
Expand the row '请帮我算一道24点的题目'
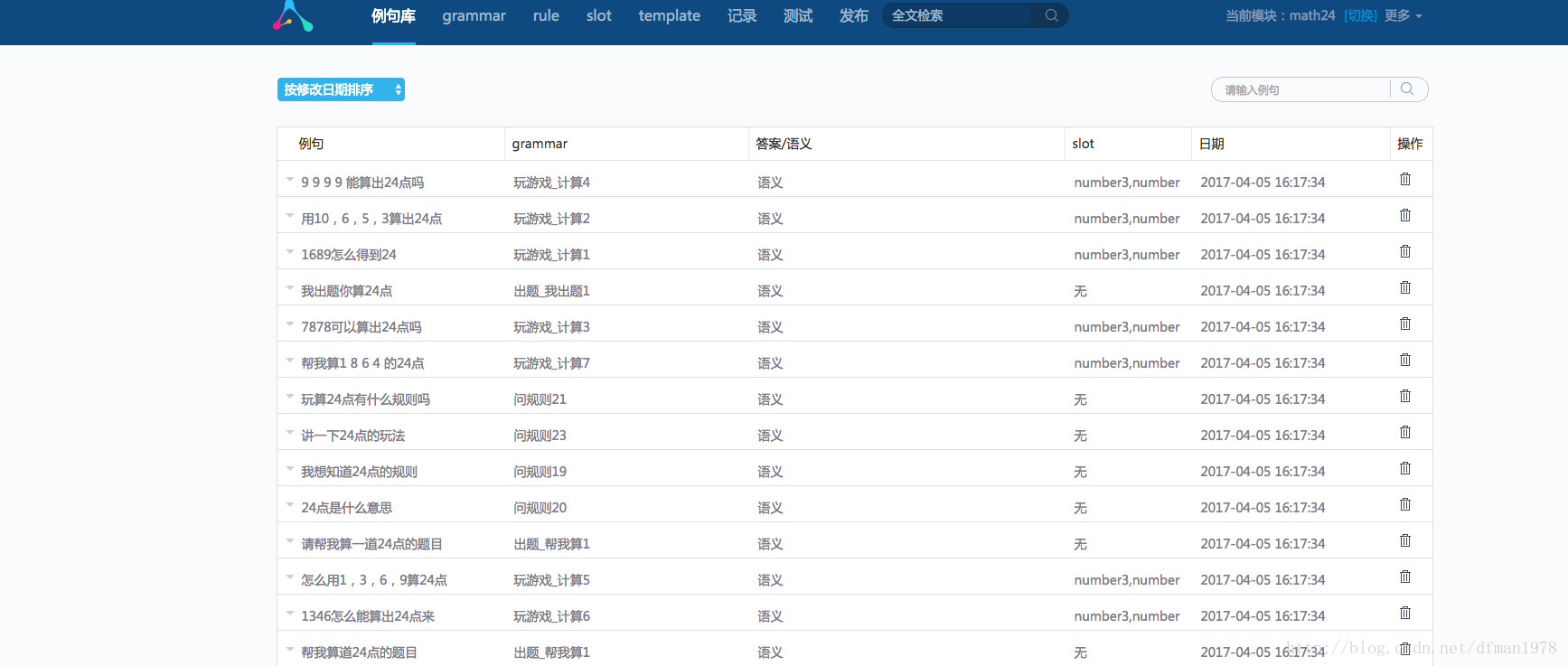[x=290, y=541]
